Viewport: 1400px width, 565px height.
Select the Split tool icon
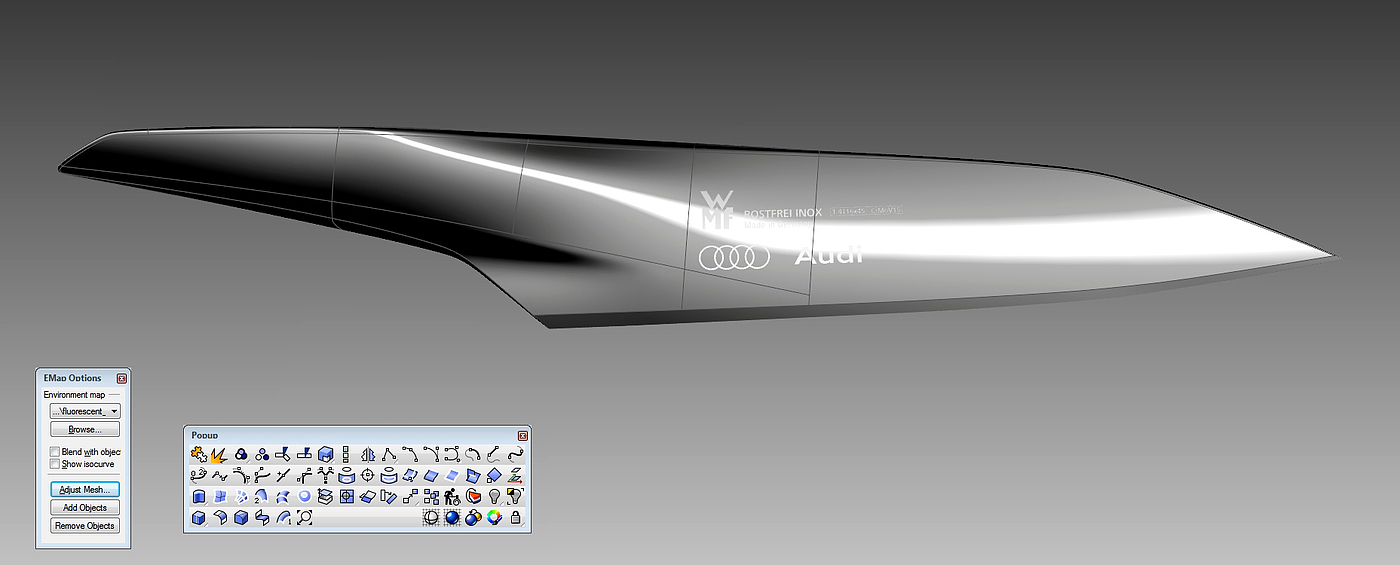tap(304, 454)
